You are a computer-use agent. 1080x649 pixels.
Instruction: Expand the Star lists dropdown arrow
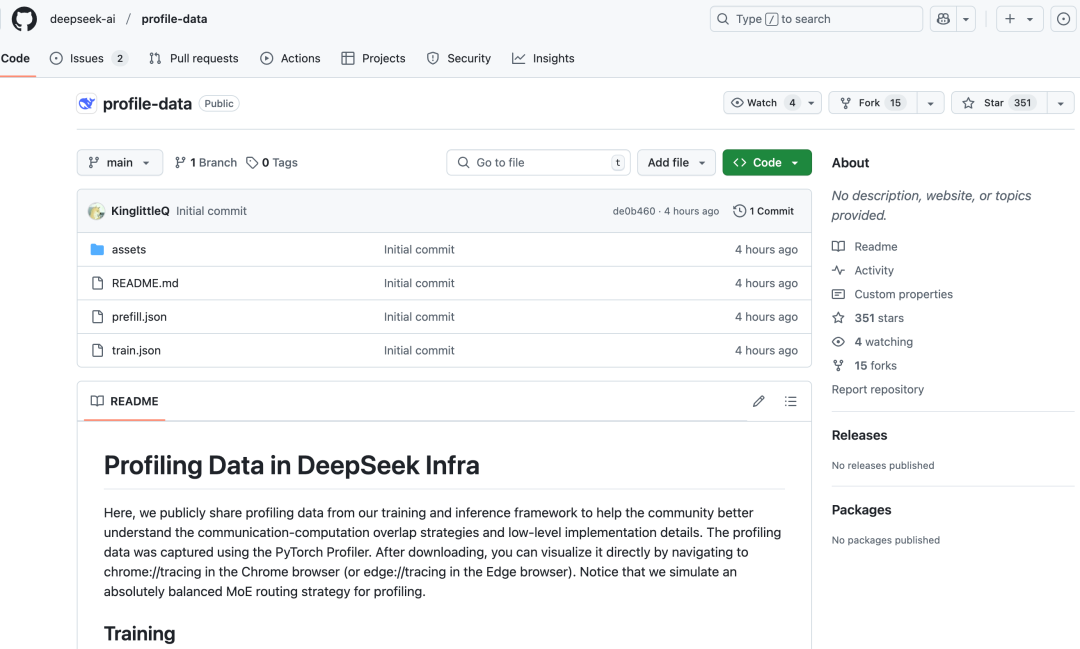pyautogui.click(x=1061, y=103)
